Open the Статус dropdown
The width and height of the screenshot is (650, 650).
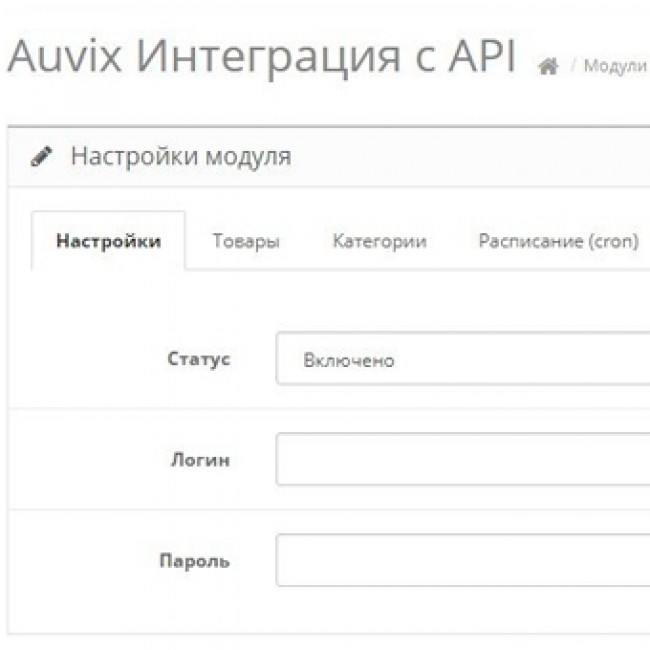coord(462,360)
